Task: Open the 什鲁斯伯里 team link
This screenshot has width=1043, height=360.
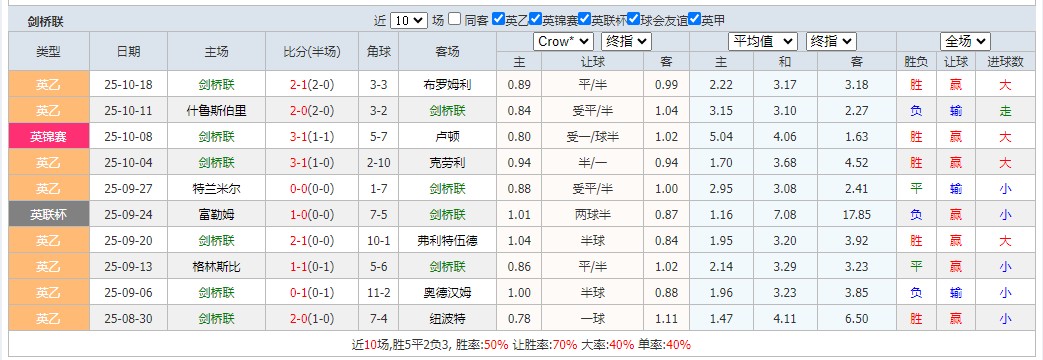Action: click(216, 111)
